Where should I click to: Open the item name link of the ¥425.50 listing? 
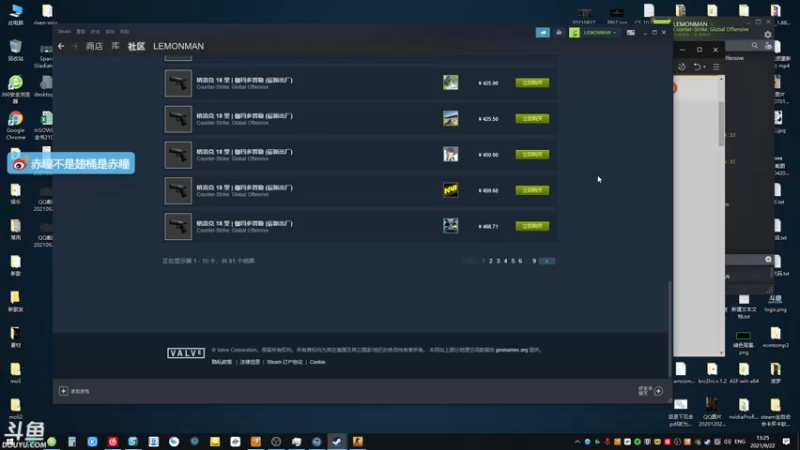(x=244, y=116)
